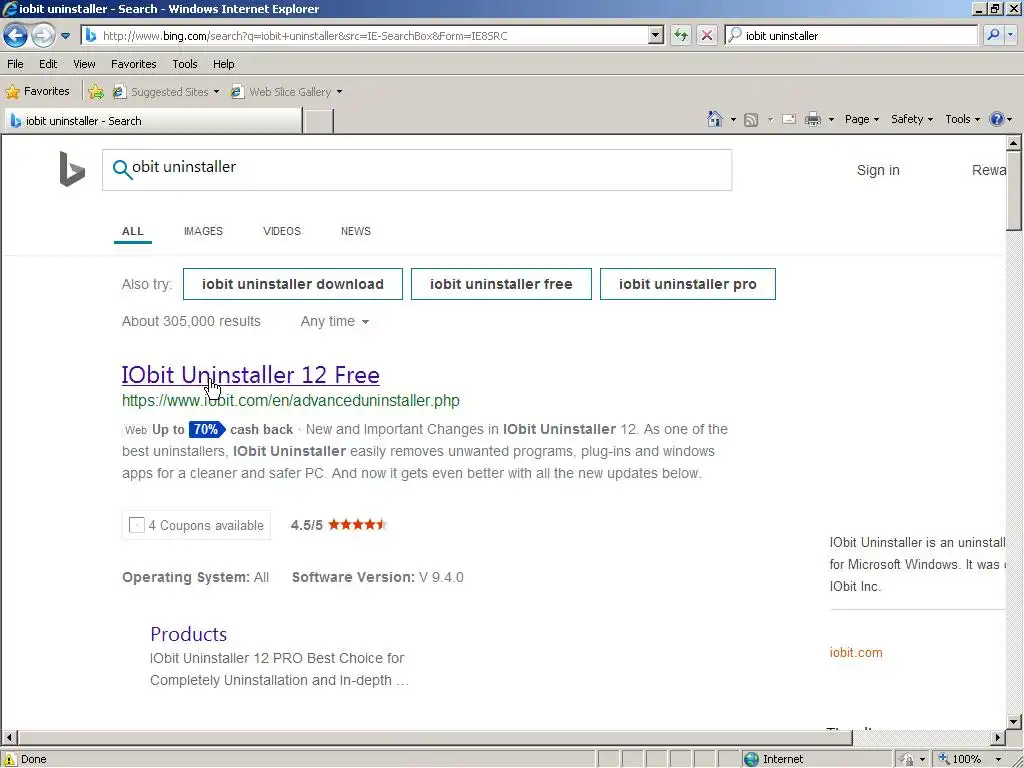Click the horizontal scrollbar right arrow
The height and width of the screenshot is (768, 1024).
point(998,737)
